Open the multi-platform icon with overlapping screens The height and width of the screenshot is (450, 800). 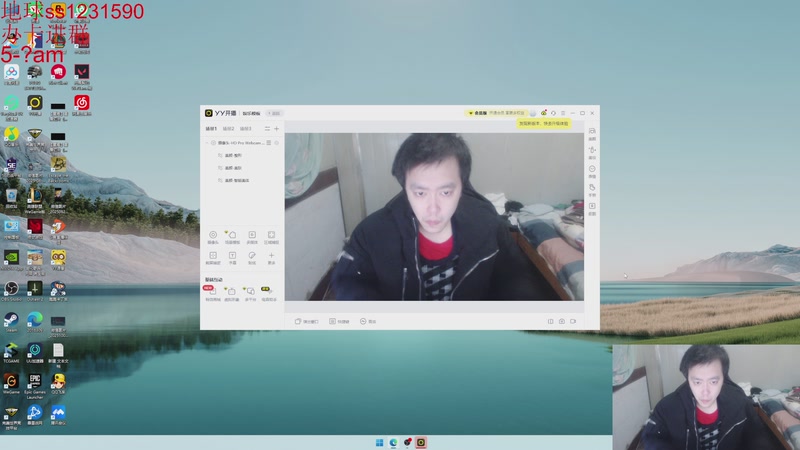pos(250,293)
